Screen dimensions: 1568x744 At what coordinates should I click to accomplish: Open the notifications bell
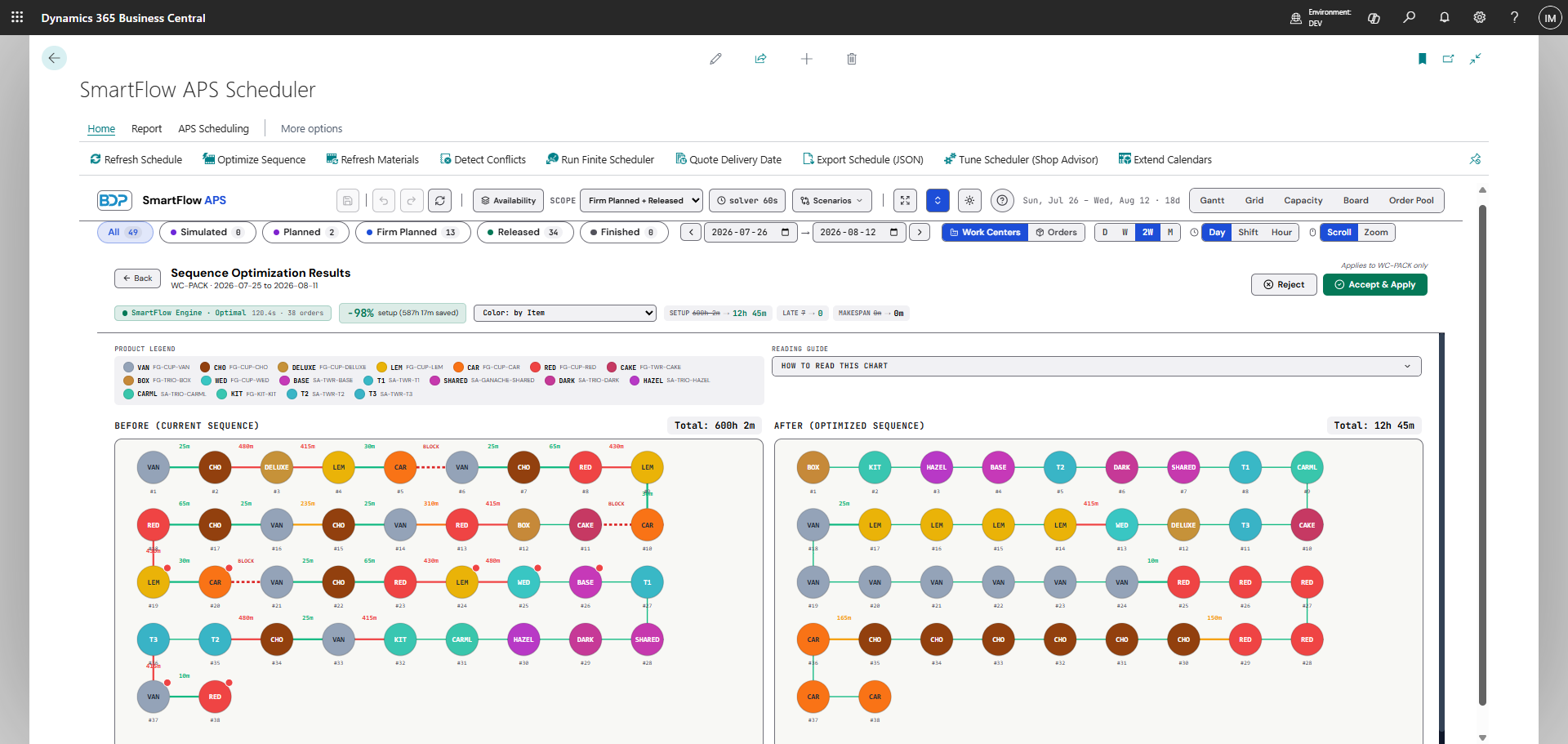pyautogui.click(x=1445, y=17)
